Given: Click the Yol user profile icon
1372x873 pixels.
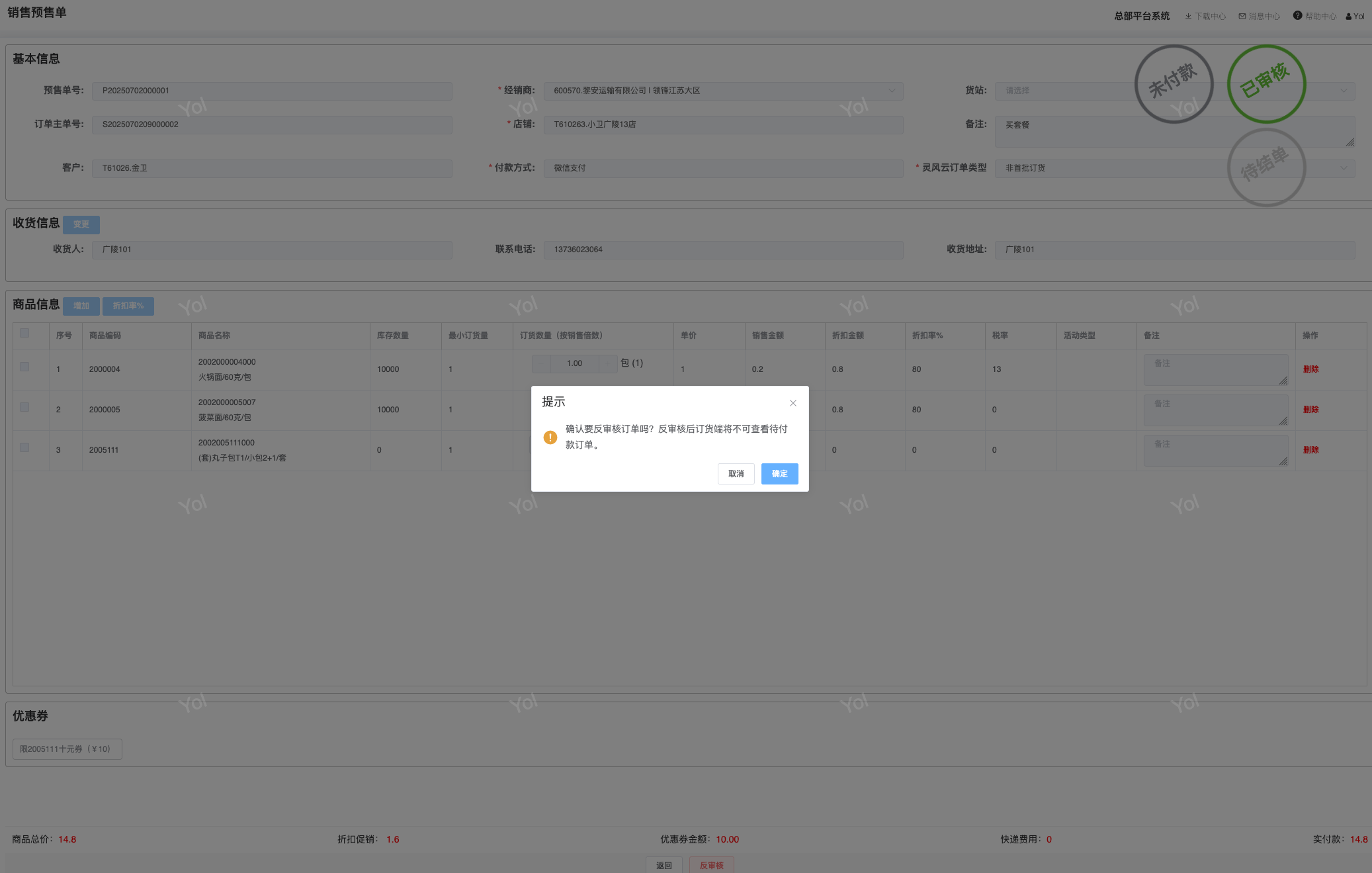Looking at the screenshot, I should pos(1349,17).
